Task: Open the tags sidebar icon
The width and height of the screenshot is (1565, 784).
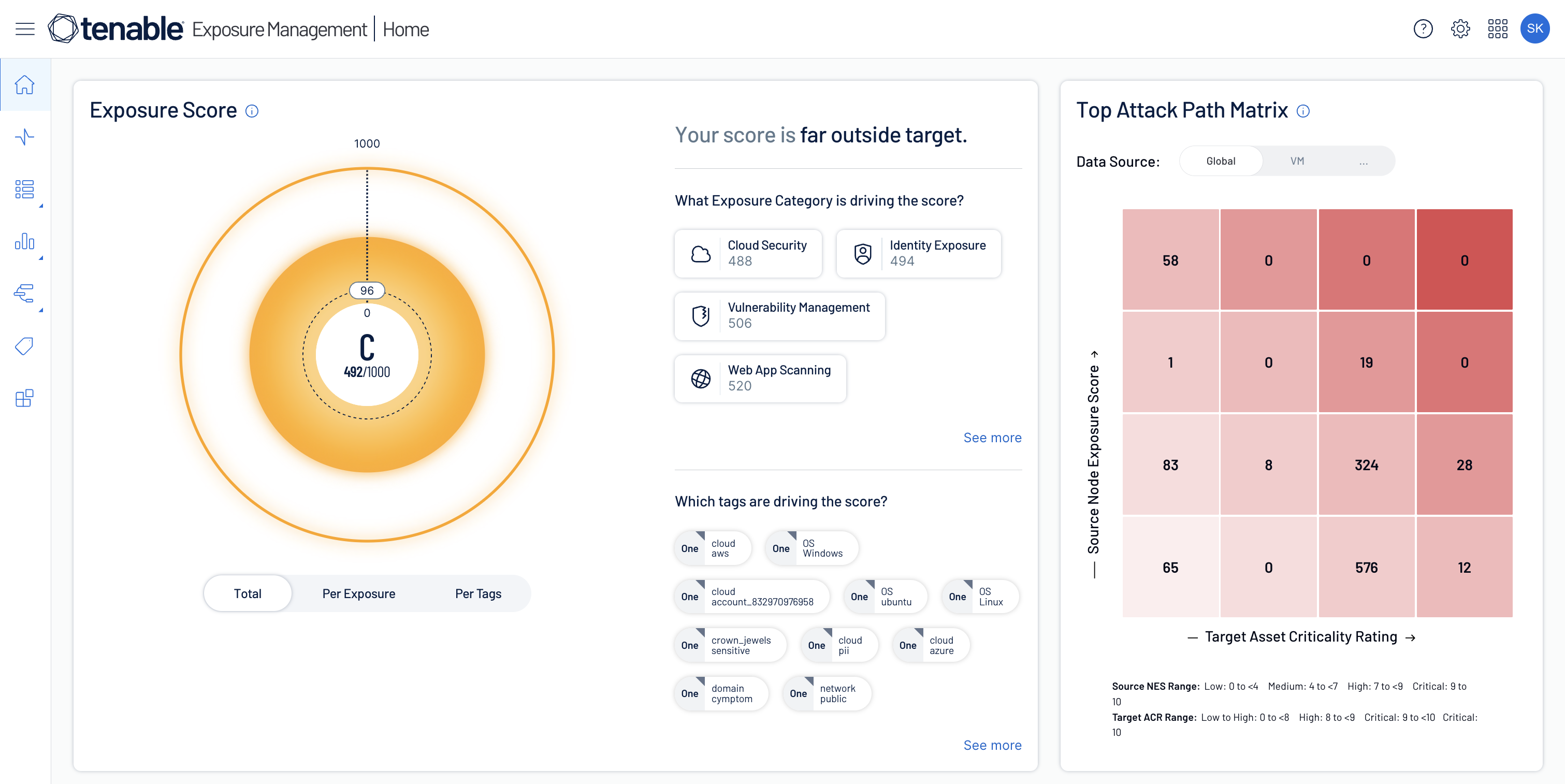Action: 25,346
